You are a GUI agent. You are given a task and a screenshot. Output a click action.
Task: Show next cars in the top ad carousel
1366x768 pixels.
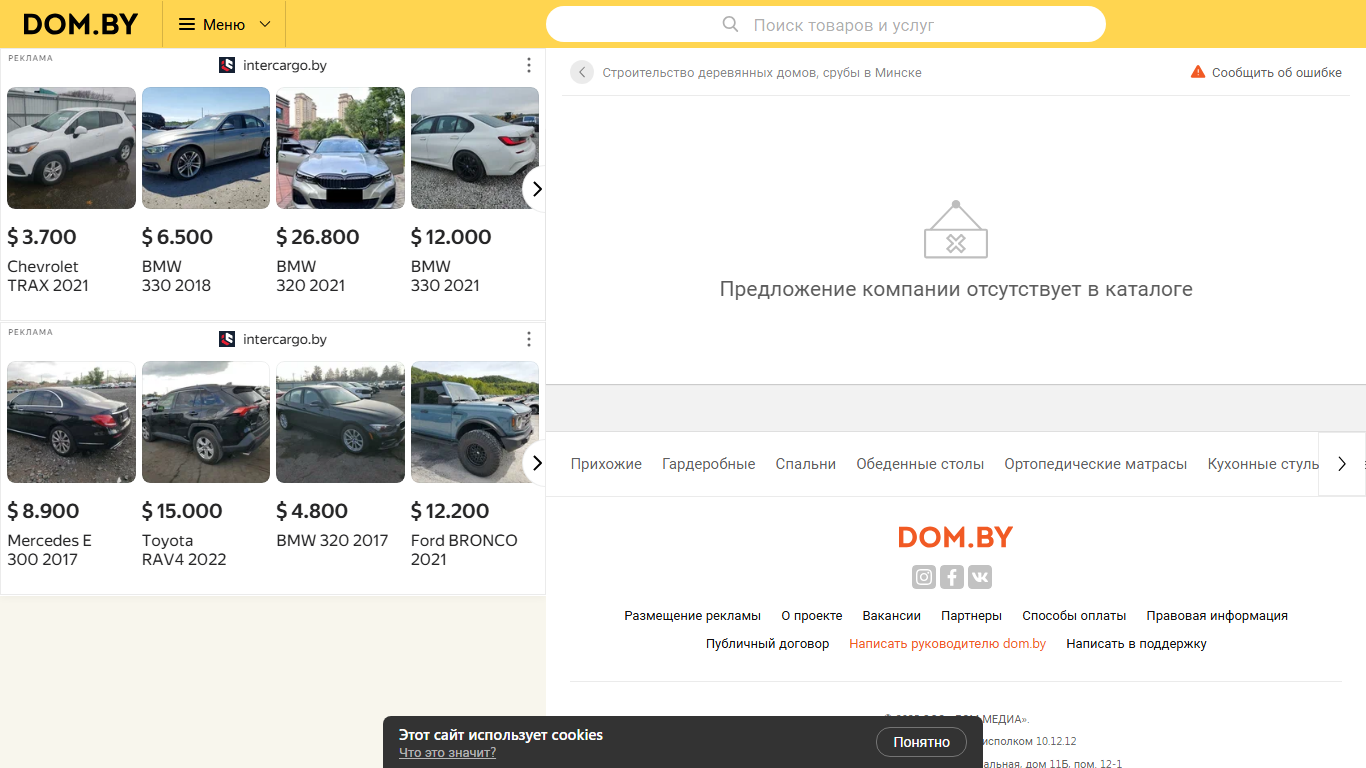pos(536,188)
